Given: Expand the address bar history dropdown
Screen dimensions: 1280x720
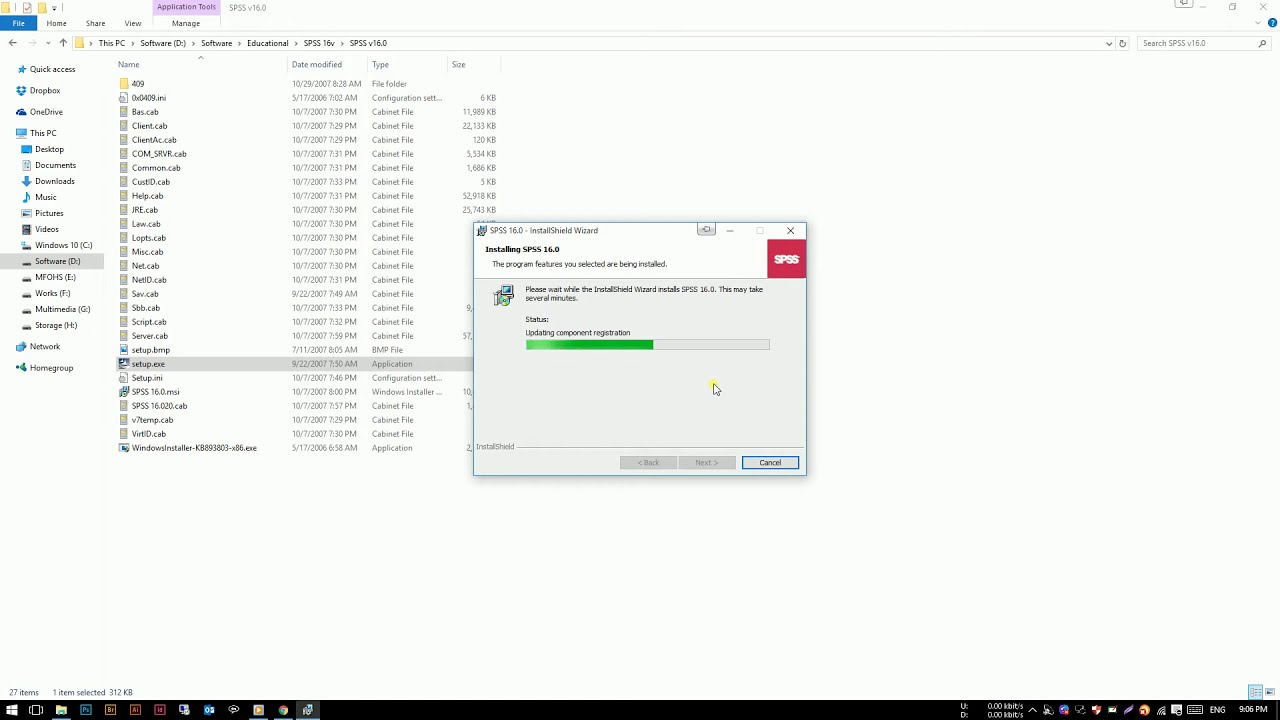Looking at the screenshot, I should pos(1108,43).
